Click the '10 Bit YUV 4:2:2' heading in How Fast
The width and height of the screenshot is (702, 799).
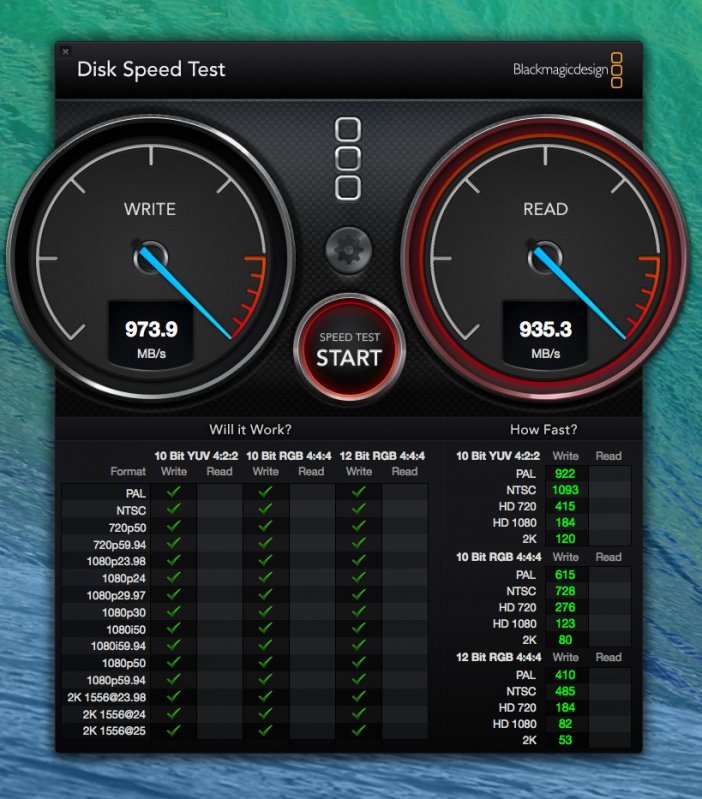click(x=498, y=456)
